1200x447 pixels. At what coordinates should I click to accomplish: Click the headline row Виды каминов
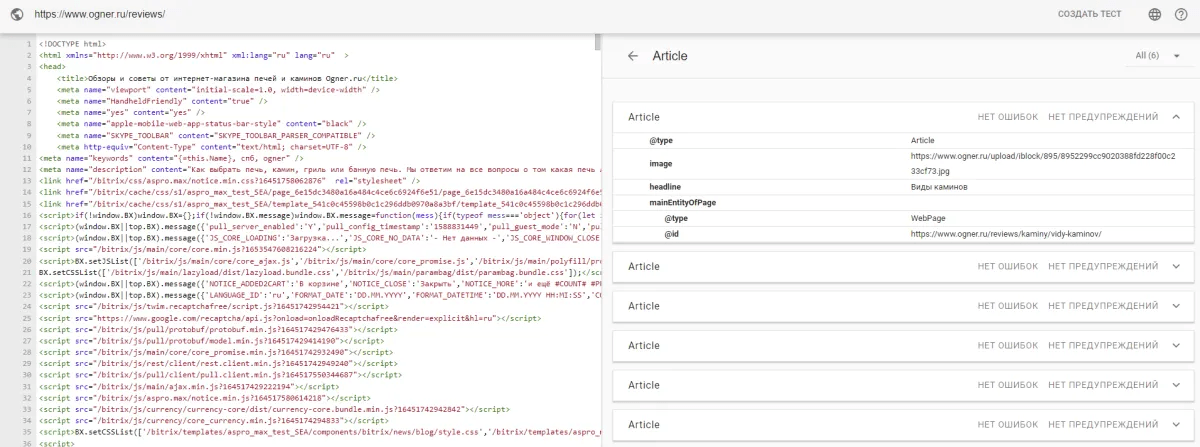coord(937,186)
